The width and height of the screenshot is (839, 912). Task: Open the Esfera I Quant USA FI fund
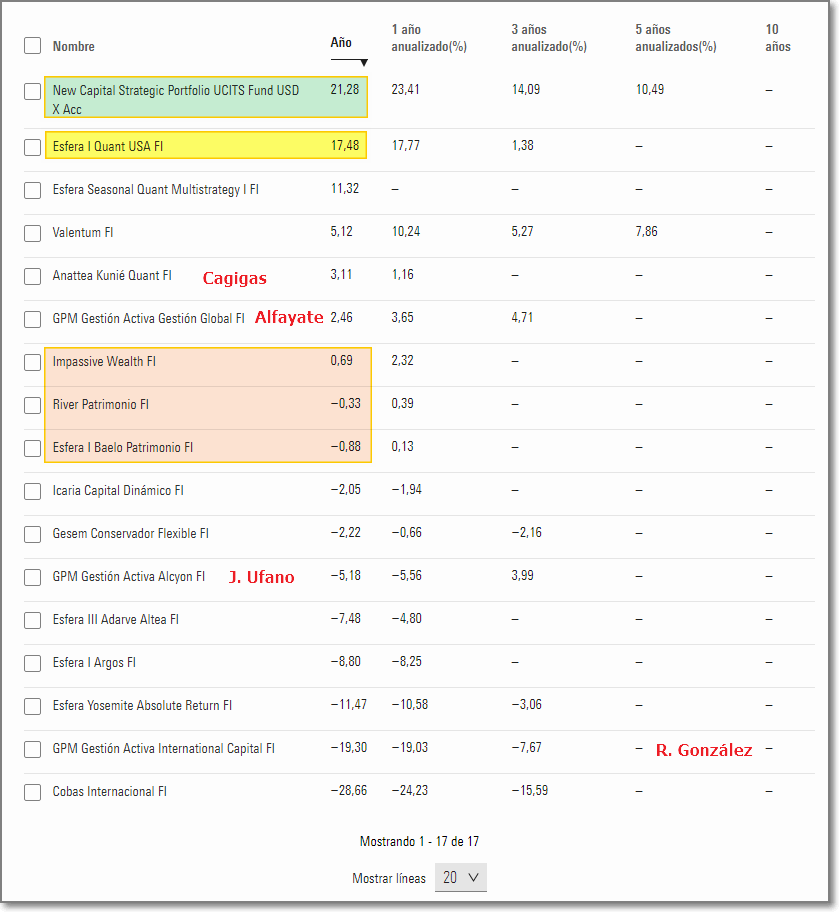tap(108, 147)
